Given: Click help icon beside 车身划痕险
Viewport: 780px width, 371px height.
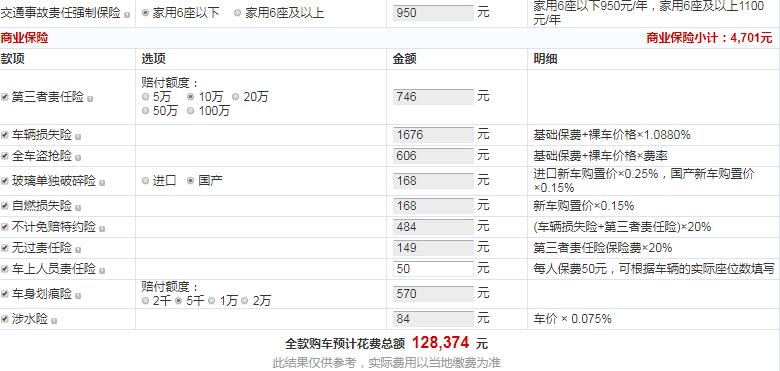Looking at the screenshot, I should click(78, 295).
